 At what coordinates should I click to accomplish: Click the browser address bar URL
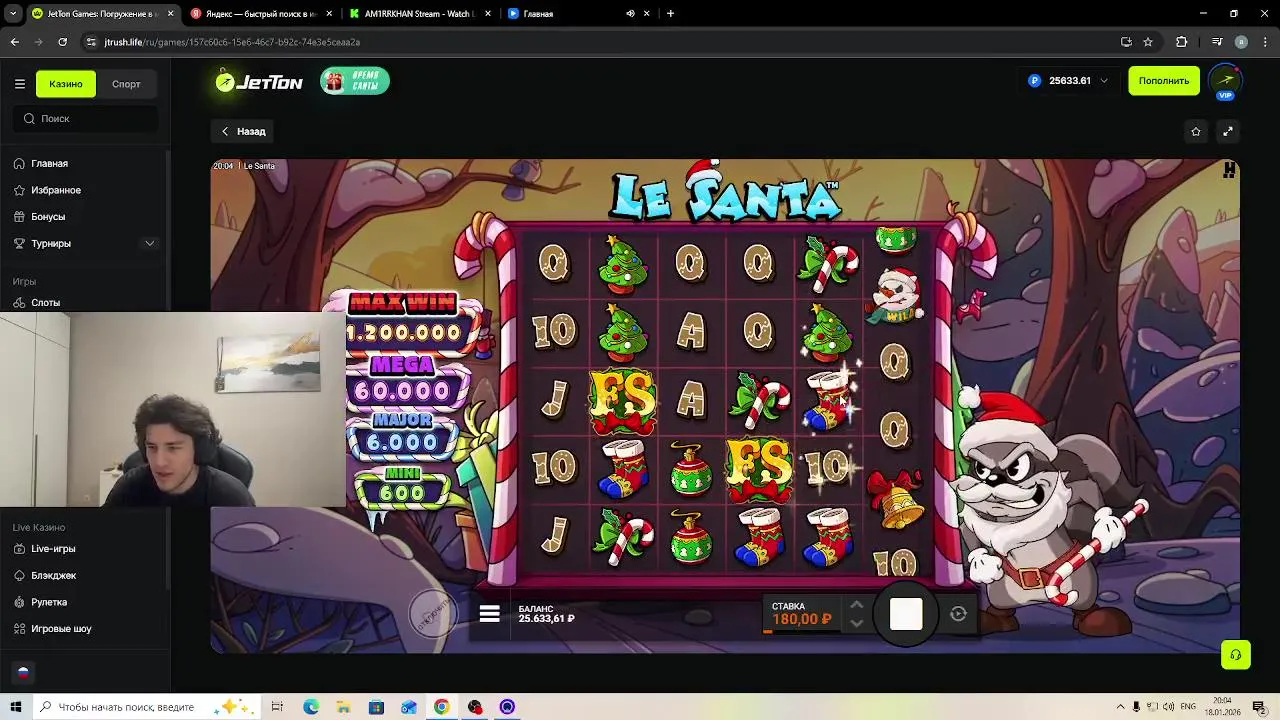tap(232, 42)
